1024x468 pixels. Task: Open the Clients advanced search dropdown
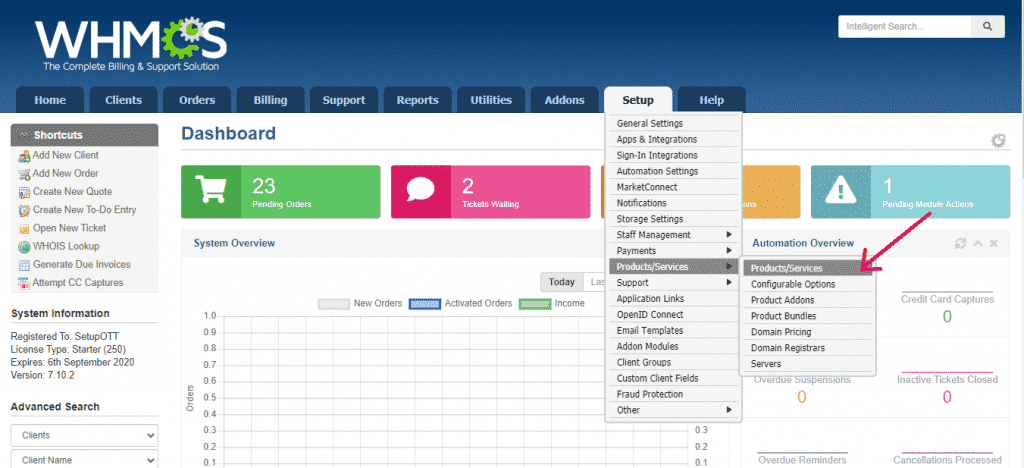pyautogui.click(x=84, y=435)
